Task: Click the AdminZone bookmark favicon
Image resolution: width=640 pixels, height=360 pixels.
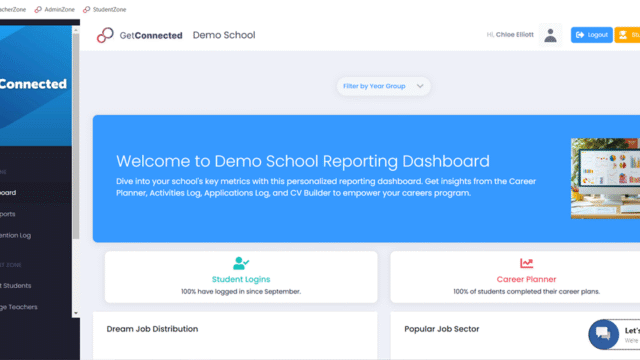Action: pos(38,9)
